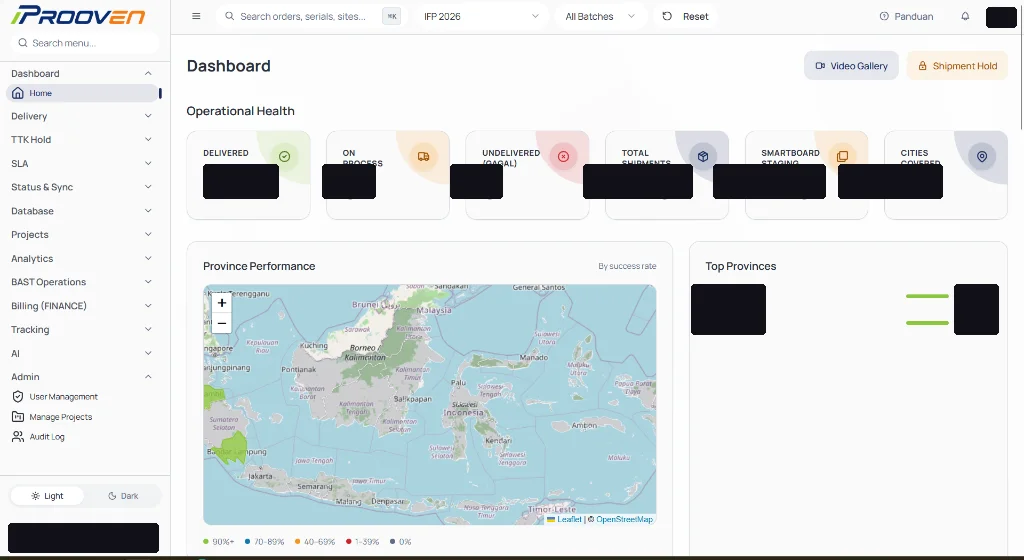Click the 'By success rate' label
The image size is (1024, 560).
(x=627, y=266)
